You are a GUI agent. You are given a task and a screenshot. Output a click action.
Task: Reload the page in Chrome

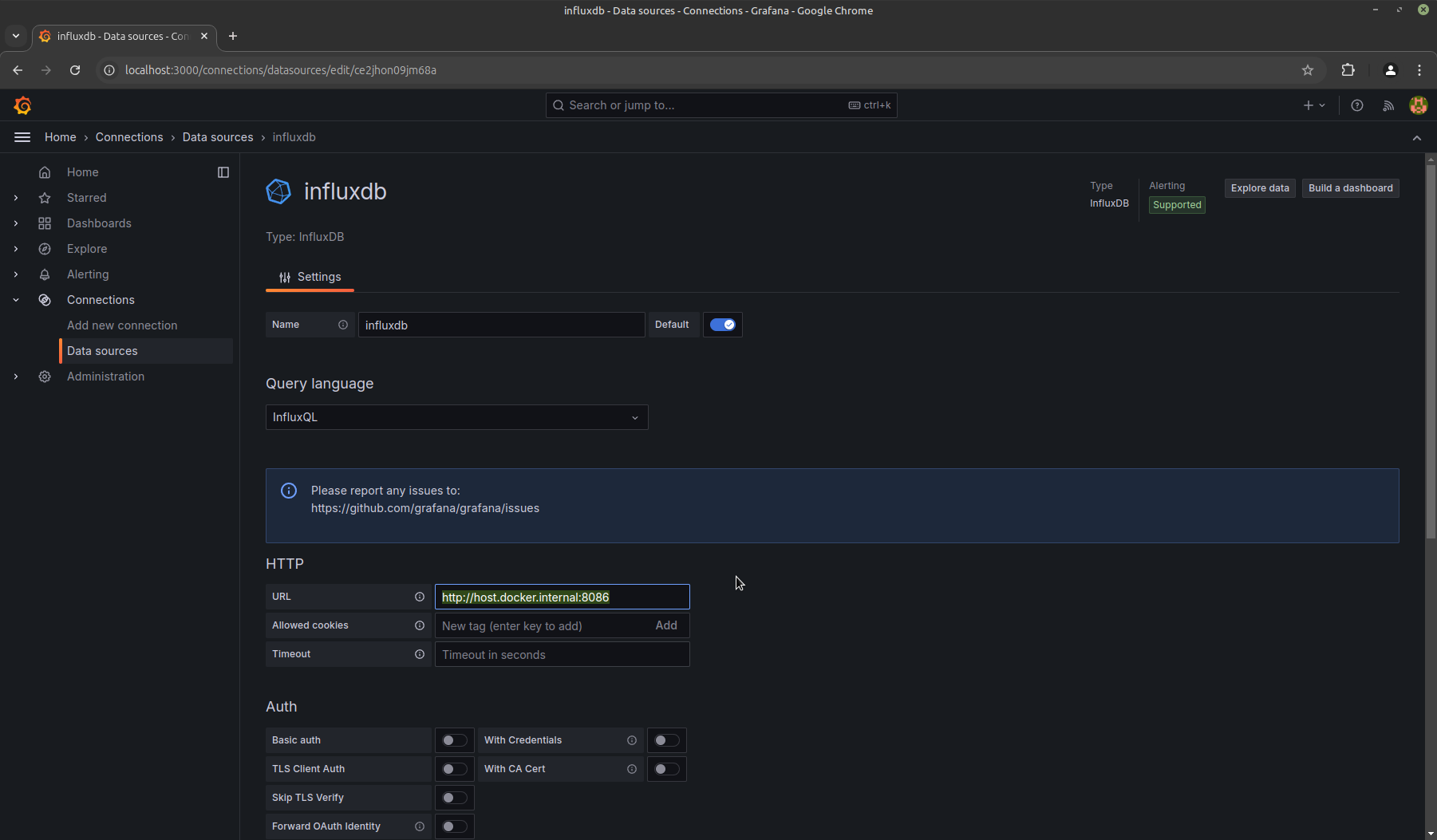pyautogui.click(x=75, y=70)
